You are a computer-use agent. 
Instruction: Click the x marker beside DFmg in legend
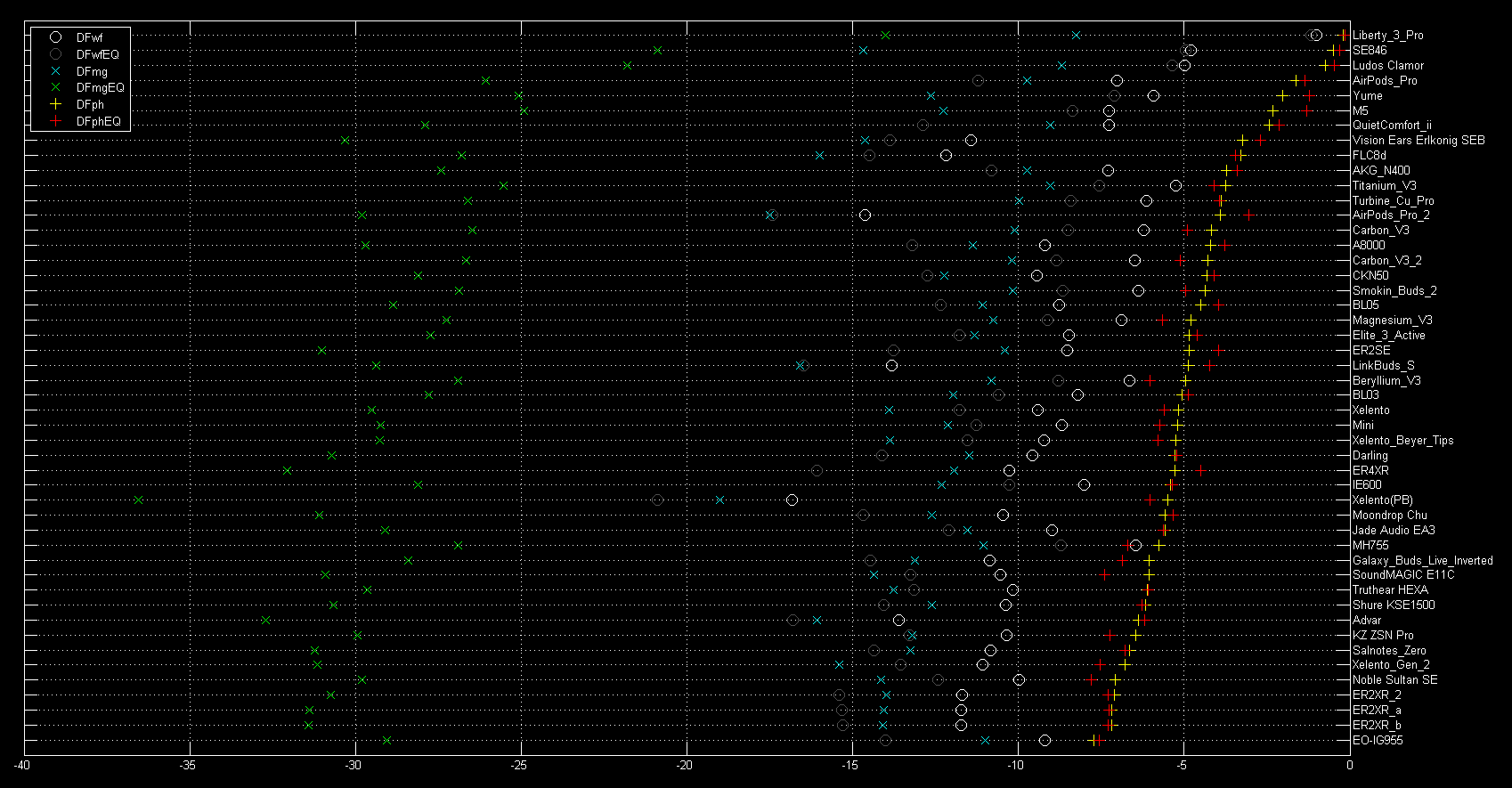[55, 71]
